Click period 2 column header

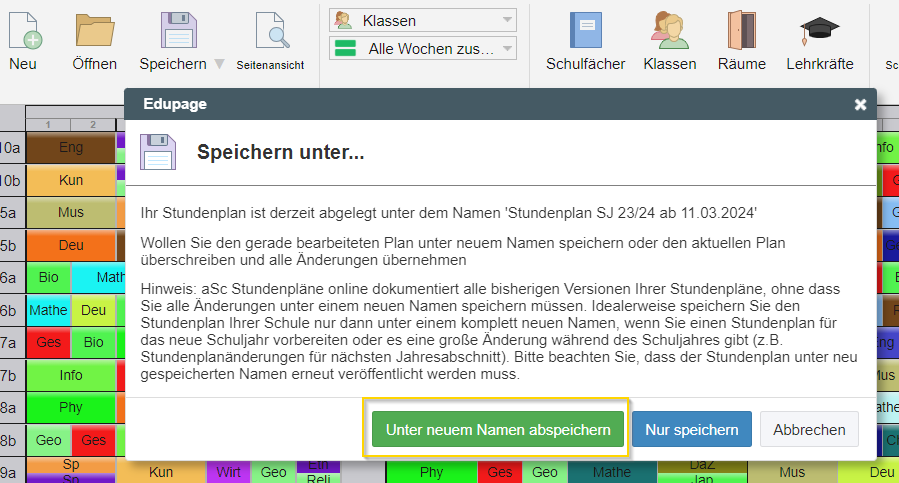pos(93,124)
